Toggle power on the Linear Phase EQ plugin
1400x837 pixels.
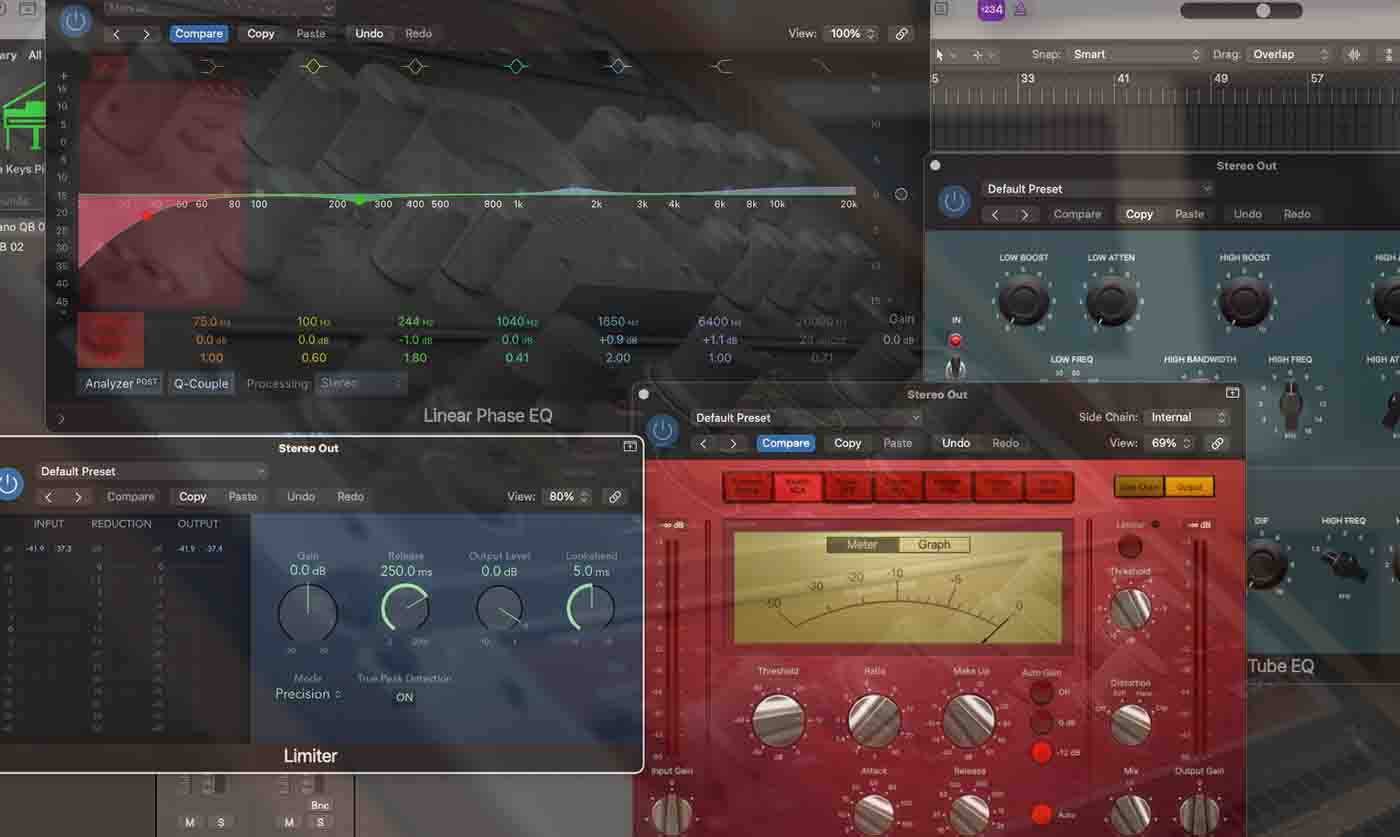click(x=74, y=21)
